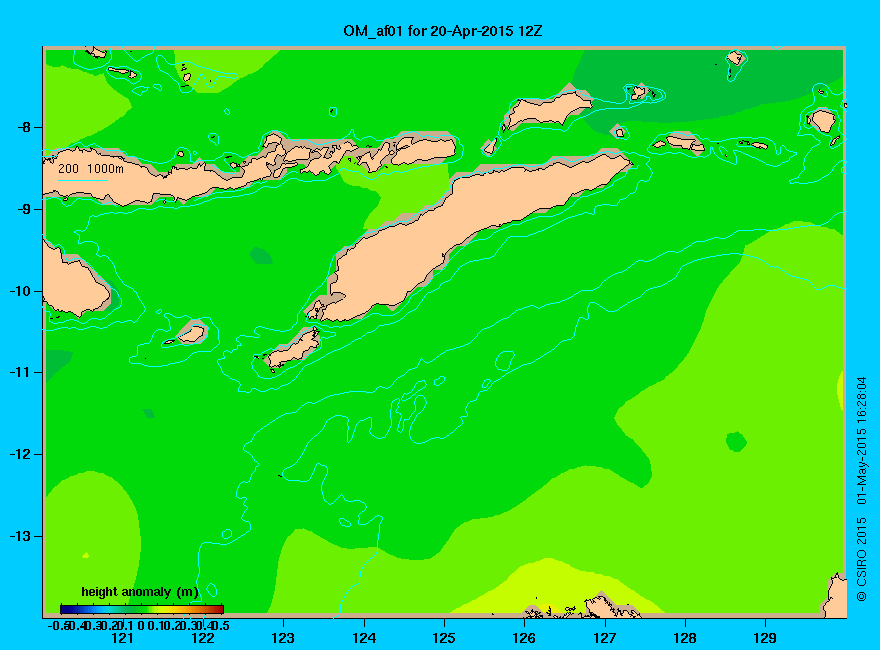
Task: Click the '© CSIRO 2015' timestamp text
Action: pos(861,489)
